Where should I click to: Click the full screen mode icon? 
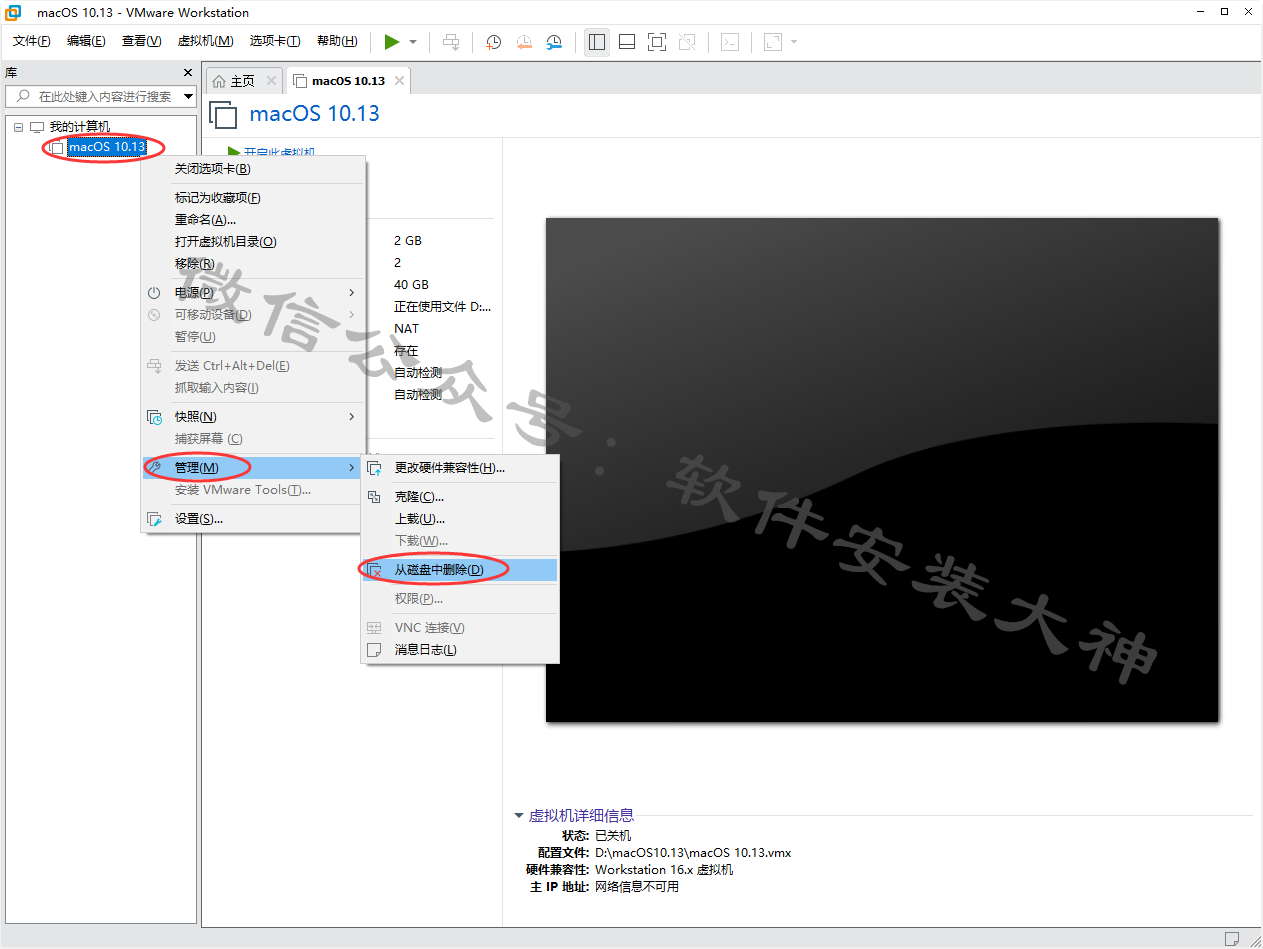coord(657,42)
